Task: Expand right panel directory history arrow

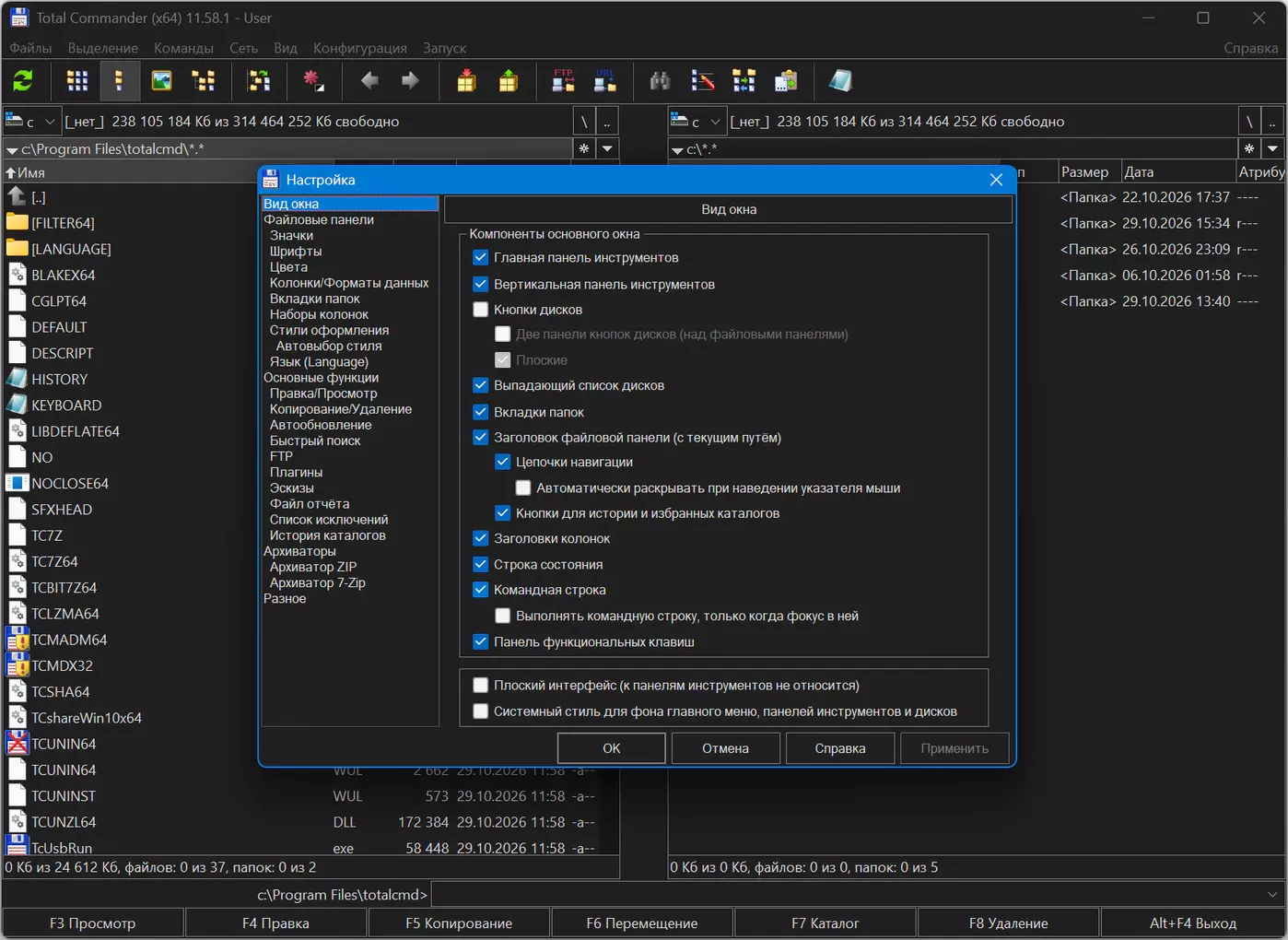Action: (1272, 148)
